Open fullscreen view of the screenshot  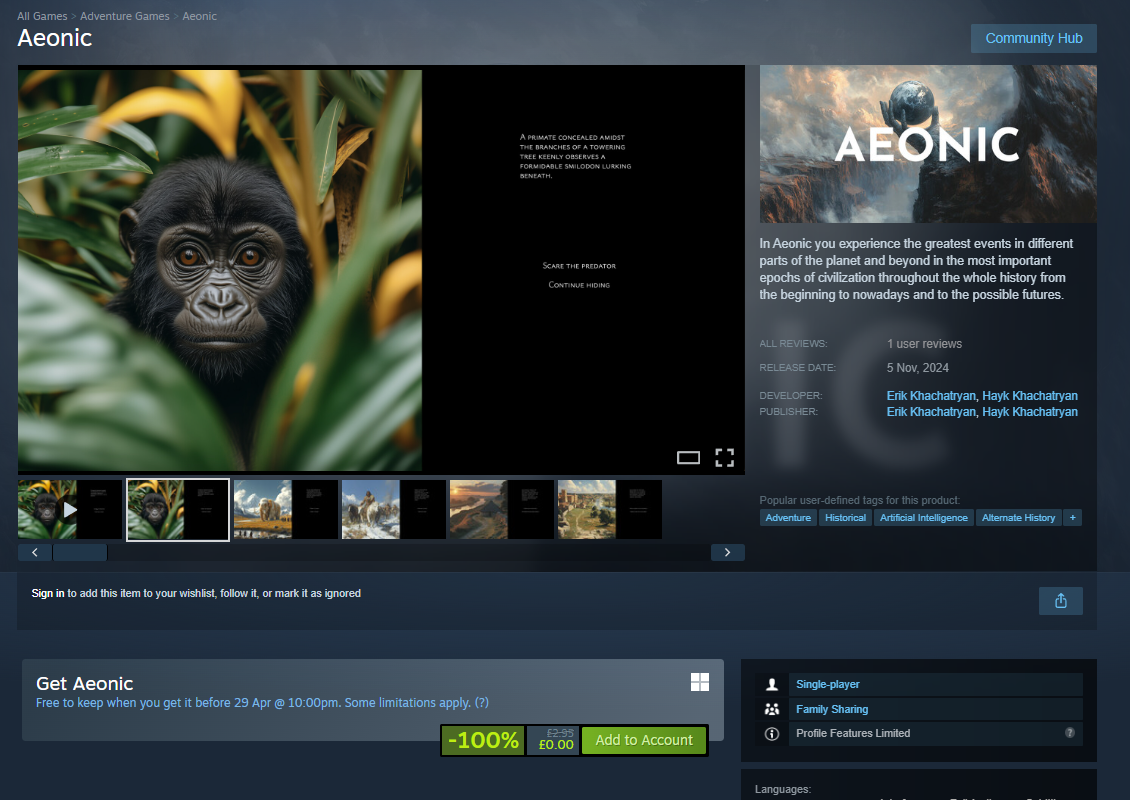(x=724, y=458)
